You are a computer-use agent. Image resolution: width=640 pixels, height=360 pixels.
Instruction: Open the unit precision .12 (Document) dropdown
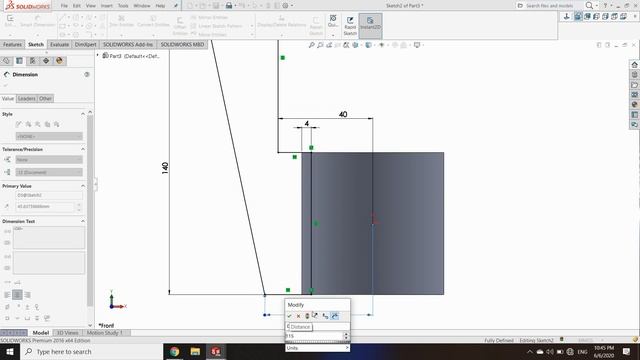[49, 172]
